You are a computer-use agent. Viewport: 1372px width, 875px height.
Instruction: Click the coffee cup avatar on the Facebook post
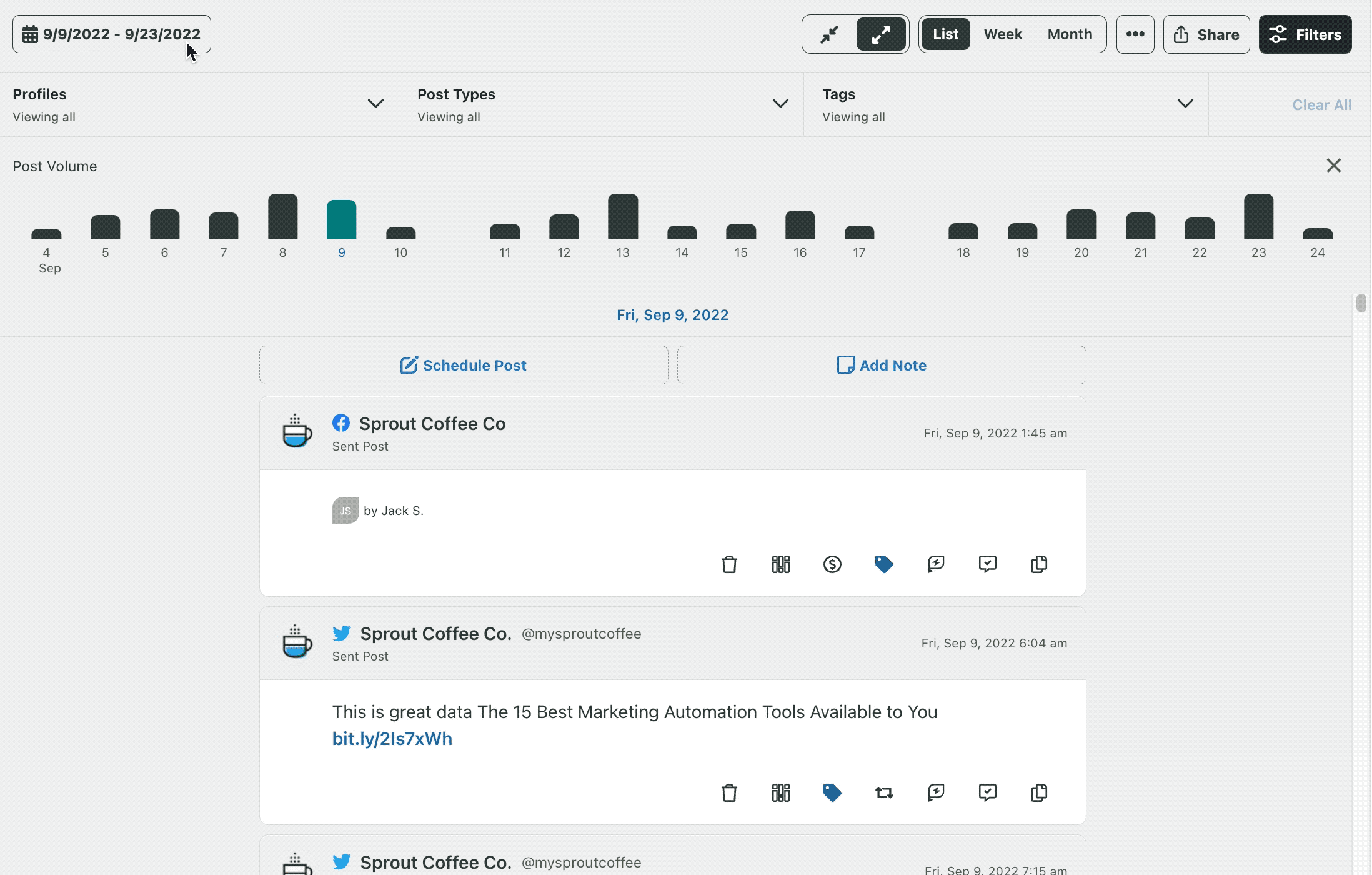297,432
